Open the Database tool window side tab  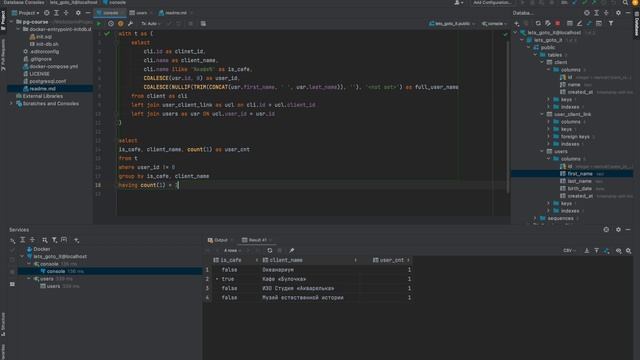tap(636, 24)
